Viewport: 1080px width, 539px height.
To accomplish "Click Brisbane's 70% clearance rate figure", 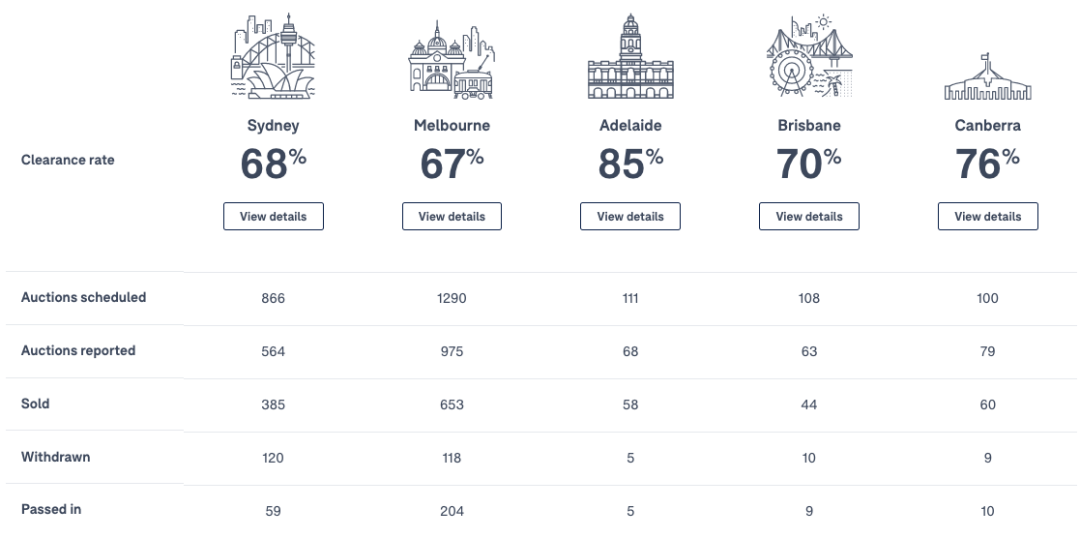I will [x=809, y=164].
